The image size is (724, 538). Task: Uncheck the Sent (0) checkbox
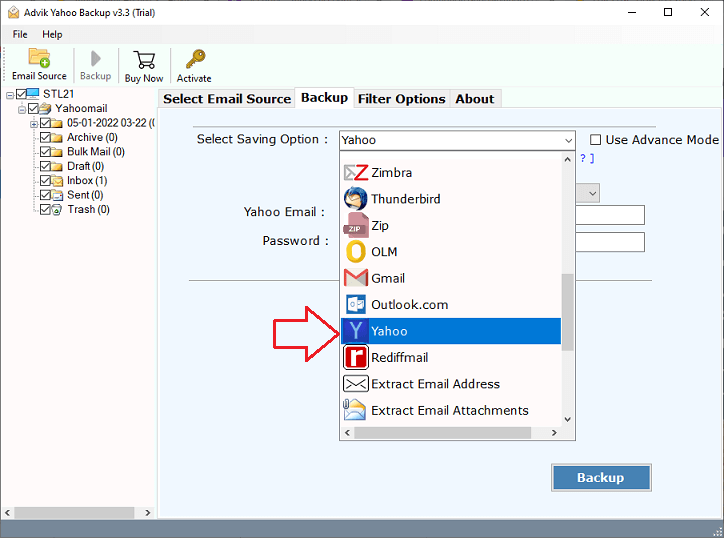pos(45,195)
